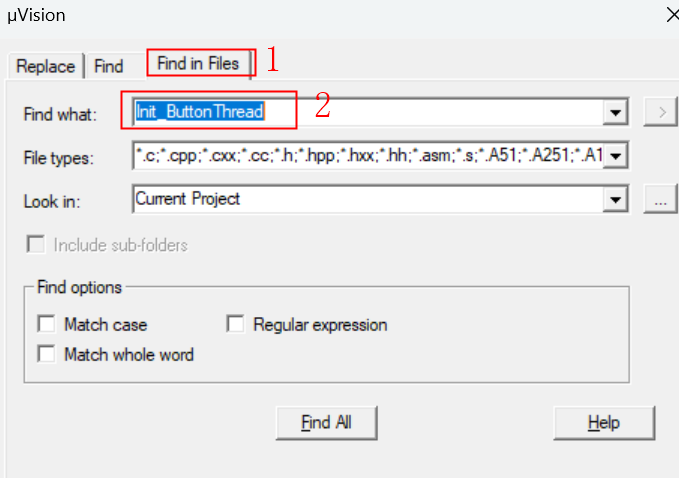Switch to the Find tab
679x478 pixels.
click(108, 66)
